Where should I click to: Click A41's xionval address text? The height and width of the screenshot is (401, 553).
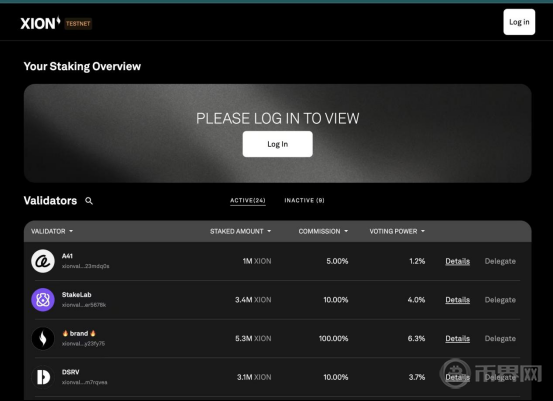85,266
